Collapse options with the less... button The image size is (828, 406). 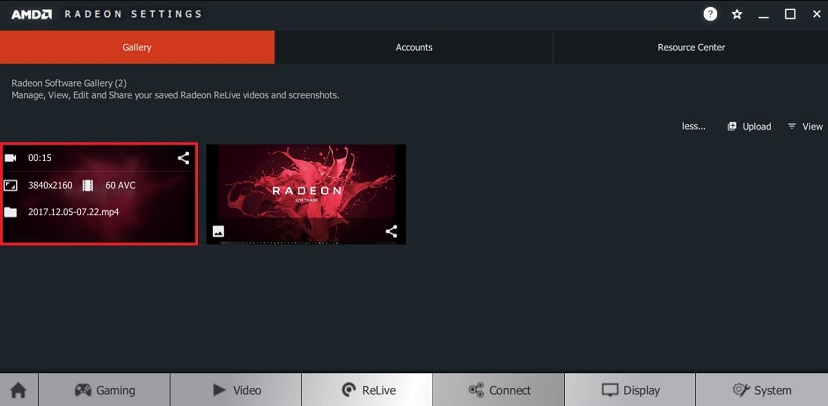[694, 127]
